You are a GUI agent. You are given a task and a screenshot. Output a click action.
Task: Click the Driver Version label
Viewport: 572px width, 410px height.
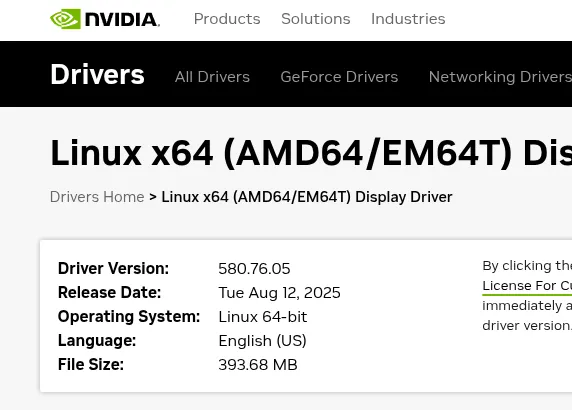pyautogui.click(x=113, y=268)
